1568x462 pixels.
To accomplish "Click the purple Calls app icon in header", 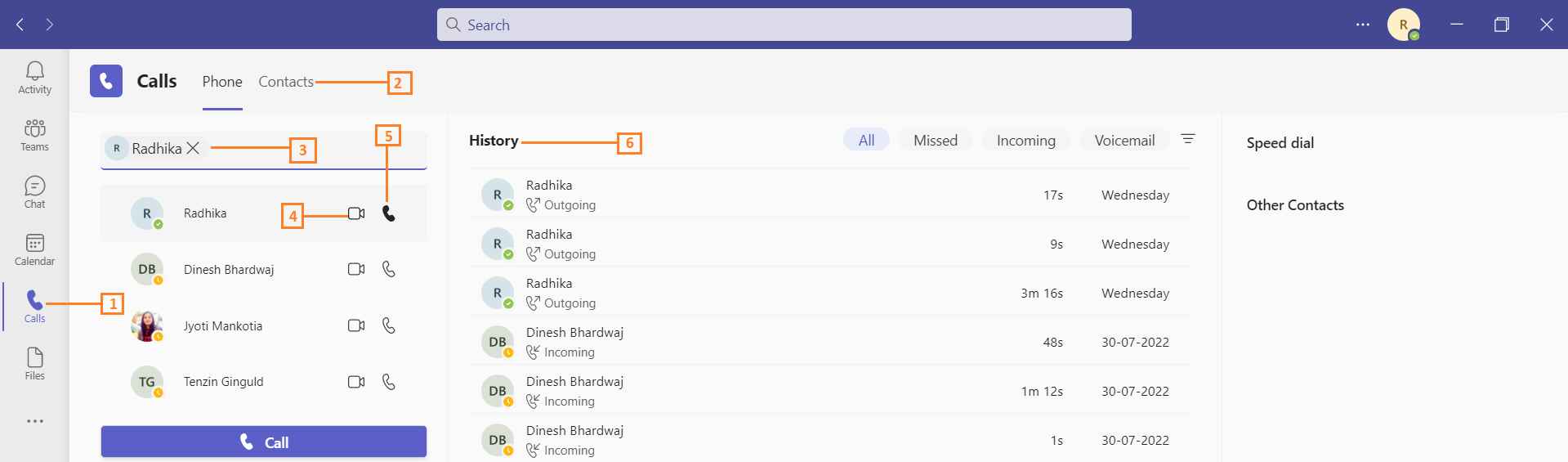I will [106, 81].
